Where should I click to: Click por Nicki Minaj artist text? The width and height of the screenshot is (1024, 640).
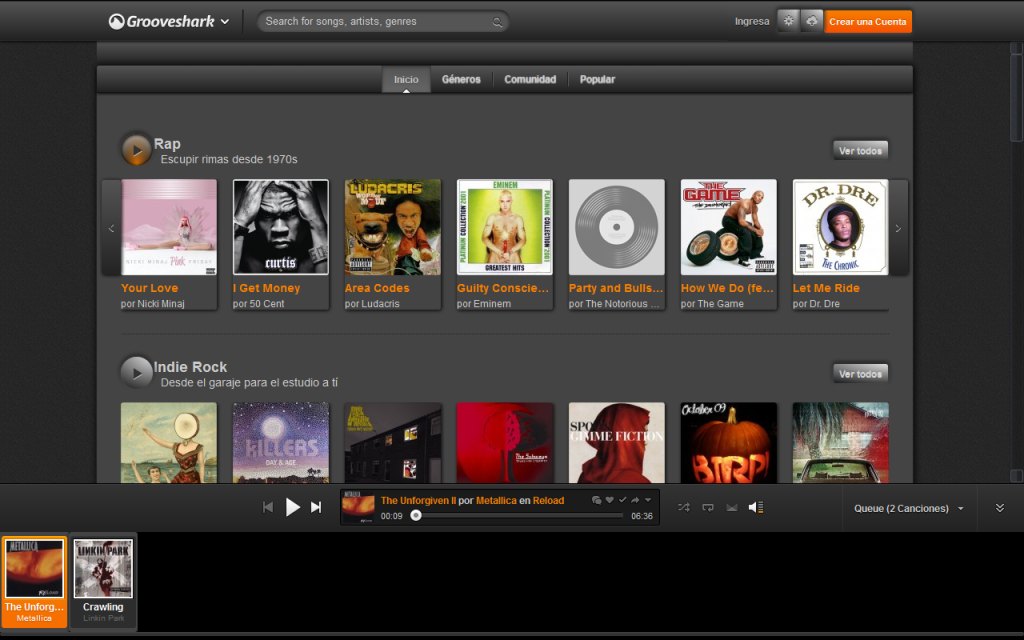coord(153,304)
